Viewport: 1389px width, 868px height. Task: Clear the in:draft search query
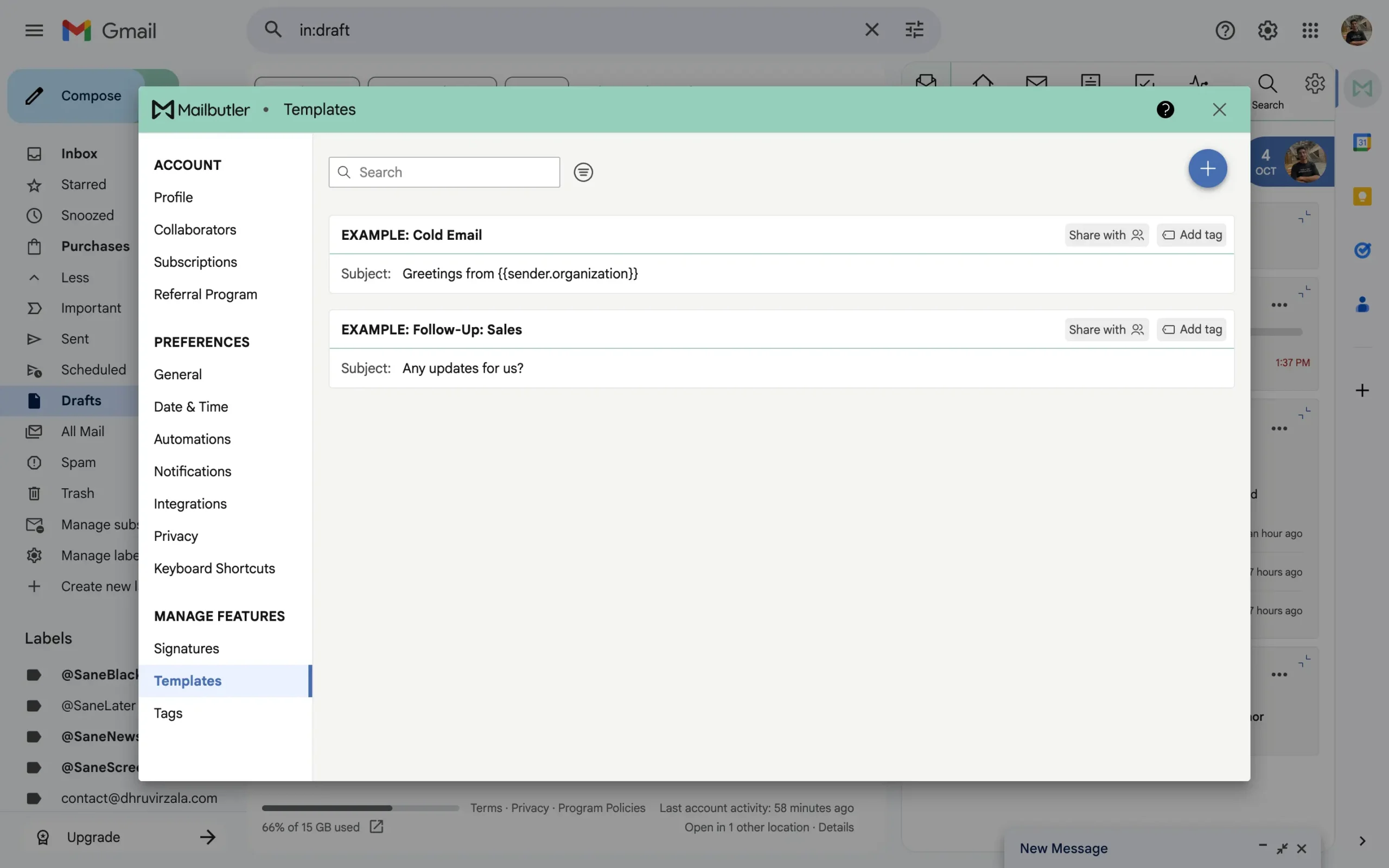[871, 30]
